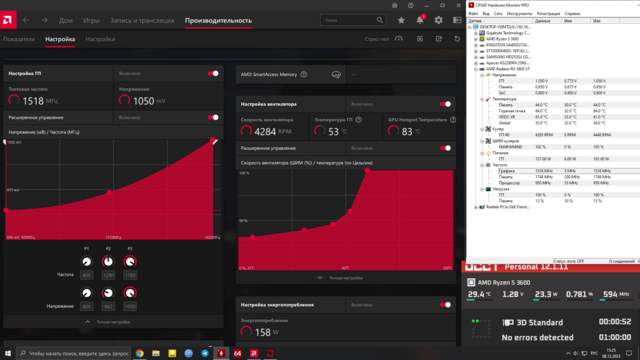
Task: Click the Стресс-тест label button
Action: tap(377, 39)
